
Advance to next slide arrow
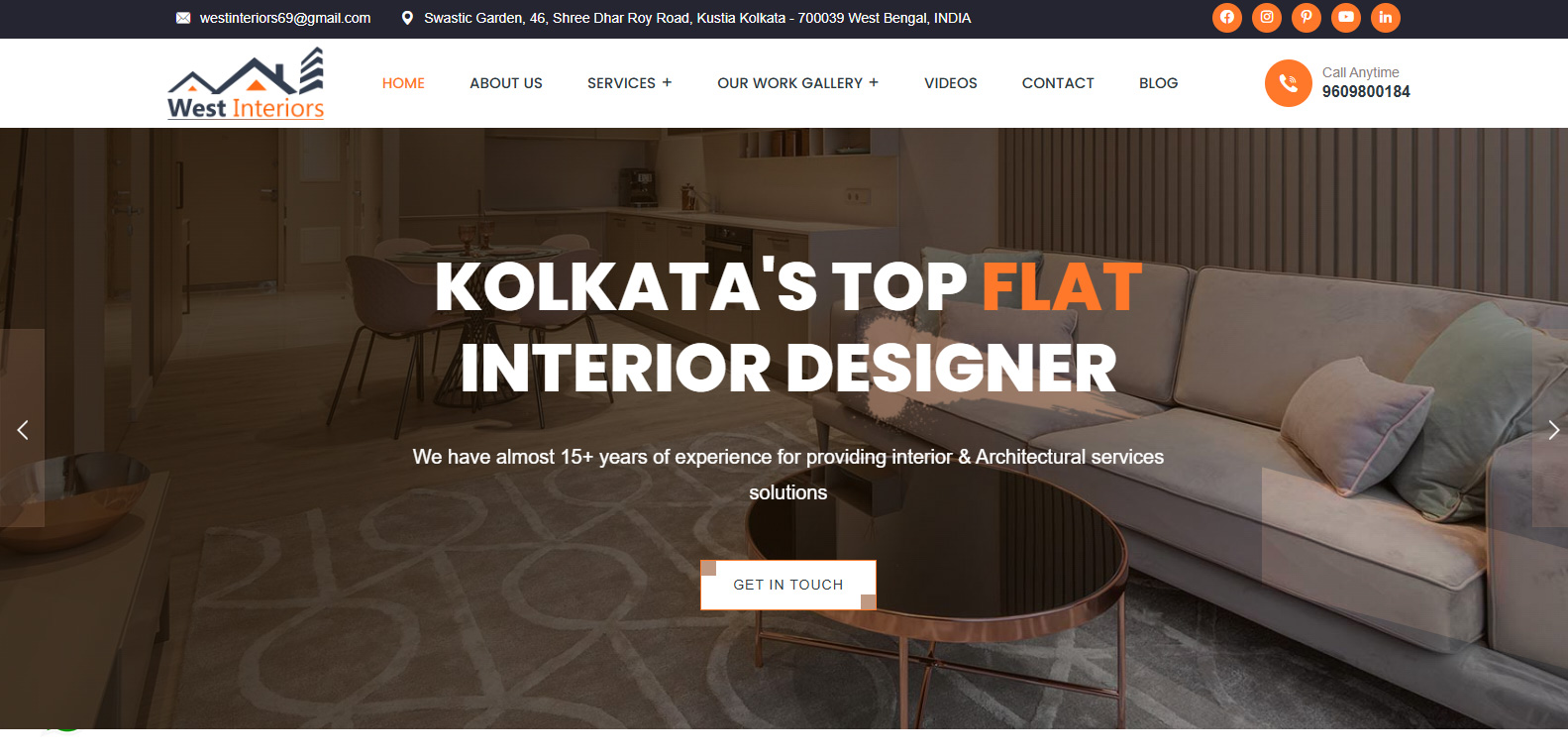tap(1552, 429)
